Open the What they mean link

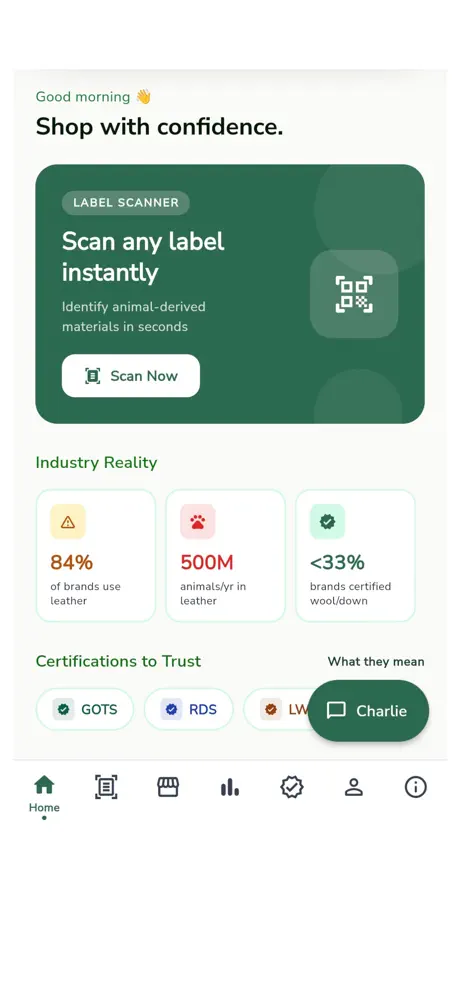tap(376, 661)
